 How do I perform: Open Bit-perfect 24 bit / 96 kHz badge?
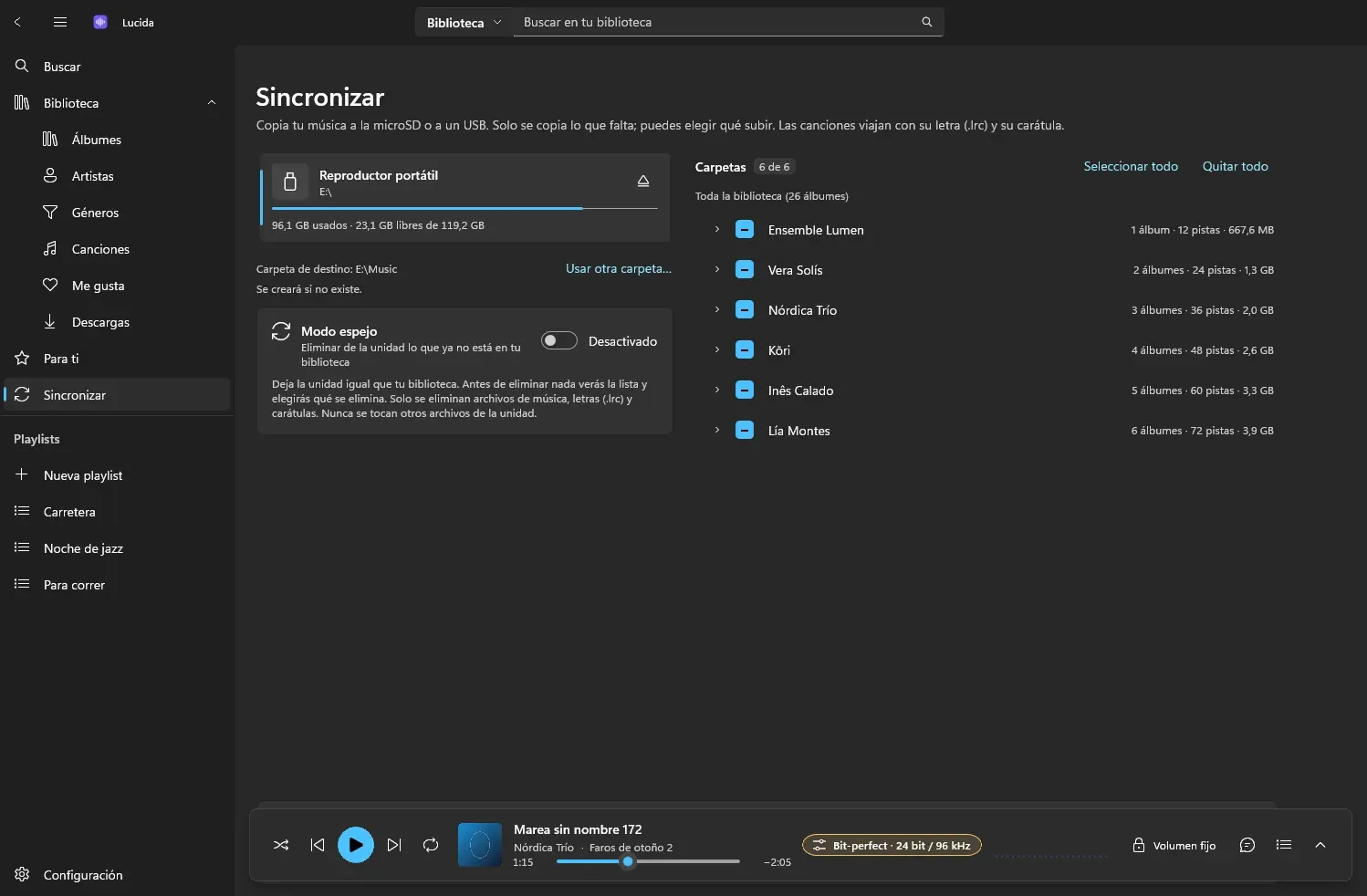tap(892, 845)
